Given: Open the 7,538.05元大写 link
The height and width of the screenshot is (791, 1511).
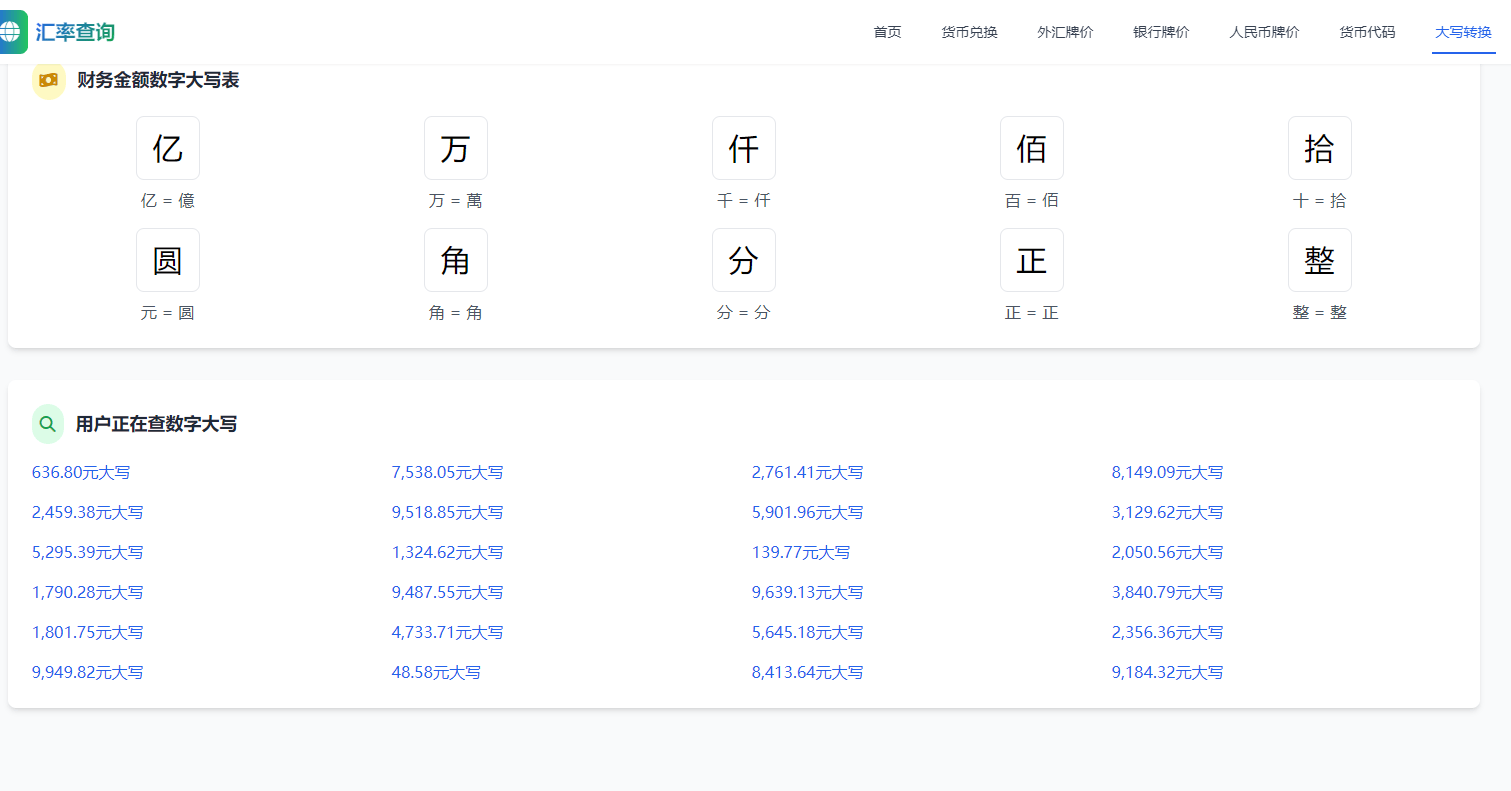Looking at the screenshot, I should (448, 472).
